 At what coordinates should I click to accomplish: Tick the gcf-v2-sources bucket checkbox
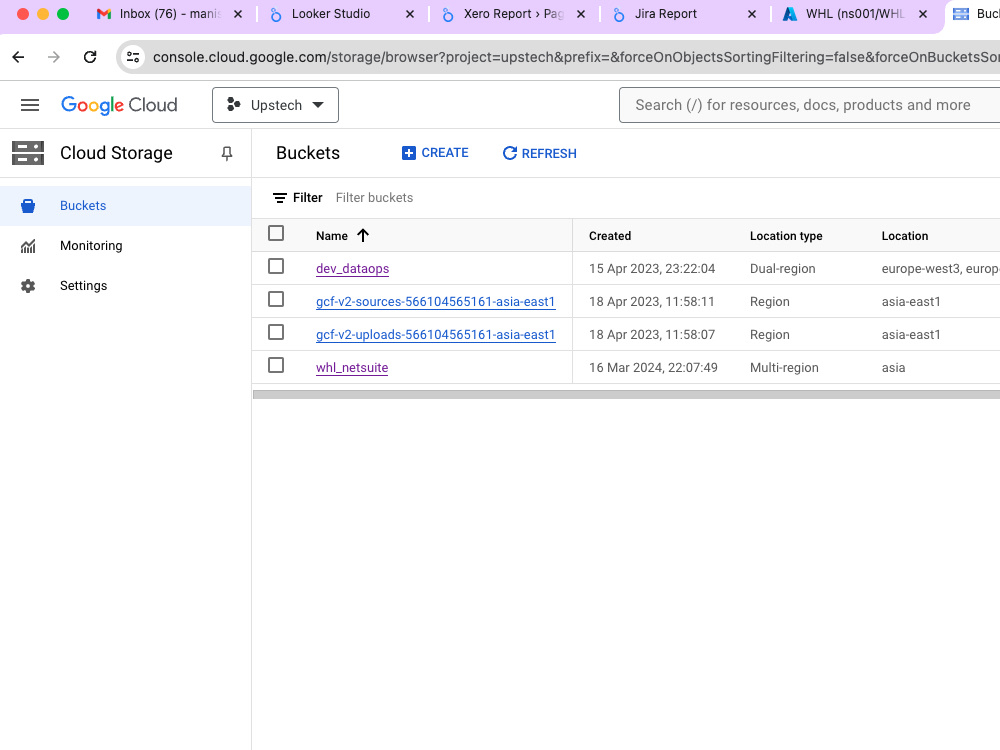[276, 299]
